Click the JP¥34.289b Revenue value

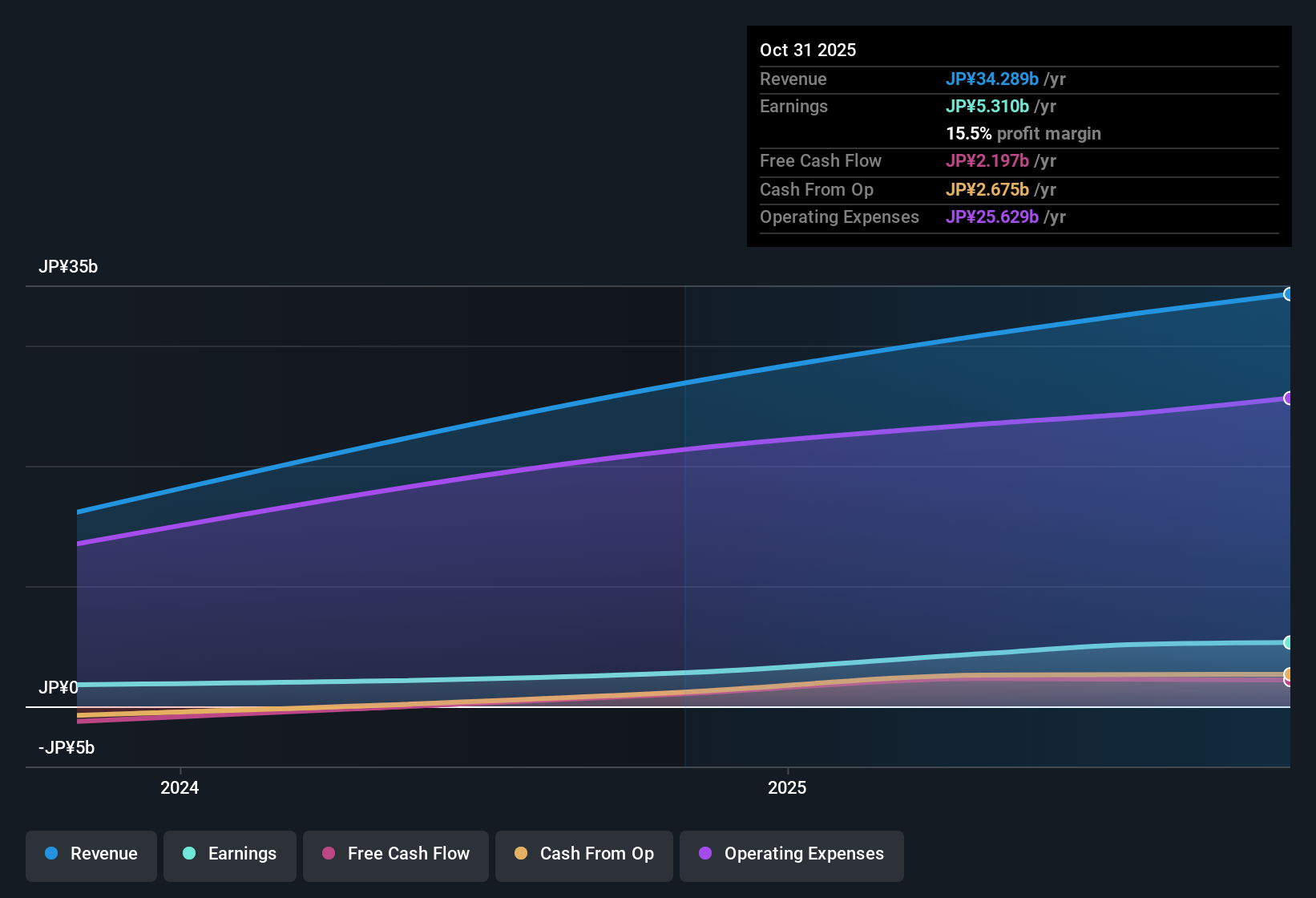(x=993, y=79)
